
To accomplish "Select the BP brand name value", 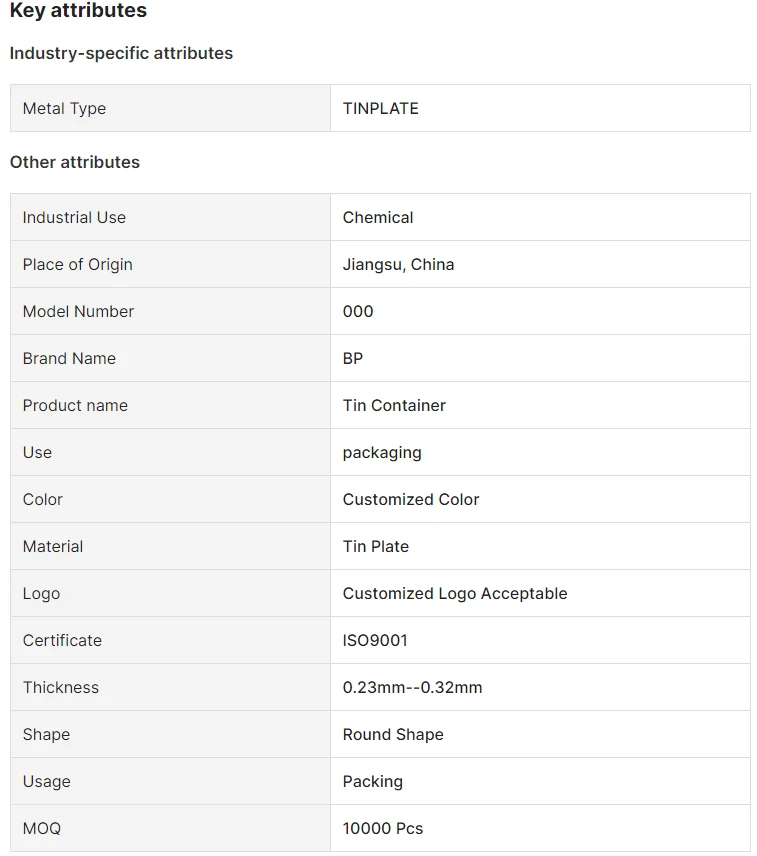I will [353, 358].
